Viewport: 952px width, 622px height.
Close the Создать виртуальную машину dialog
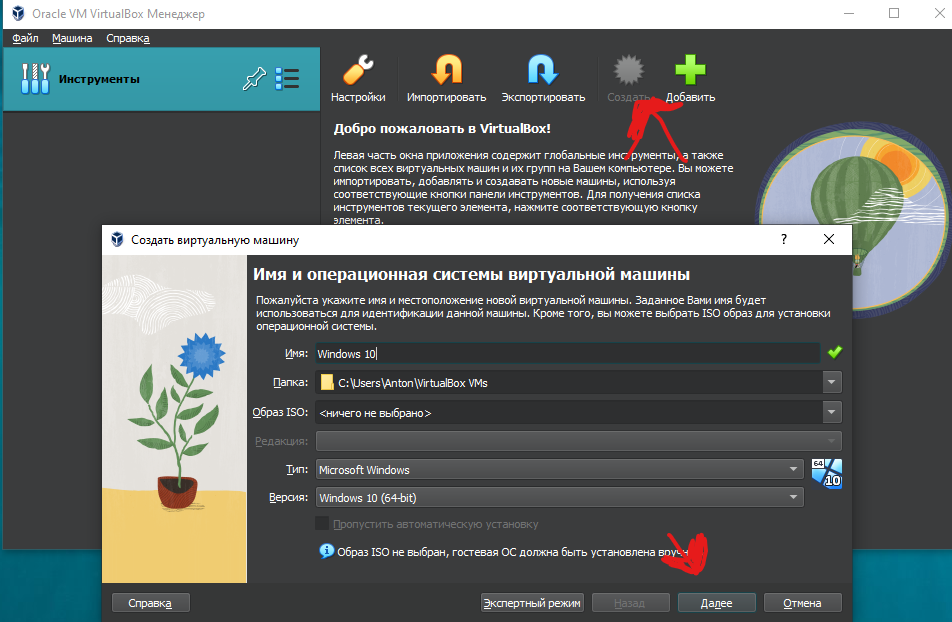click(829, 239)
